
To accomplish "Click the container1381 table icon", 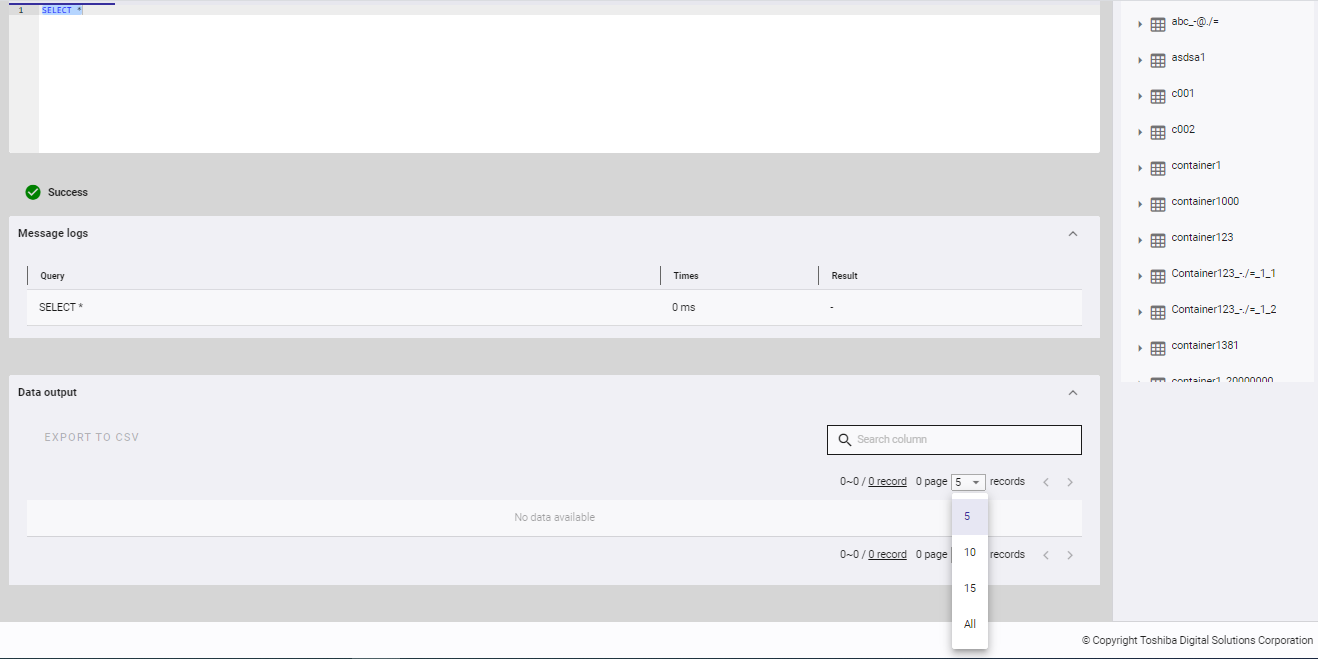I will click(x=1158, y=349).
